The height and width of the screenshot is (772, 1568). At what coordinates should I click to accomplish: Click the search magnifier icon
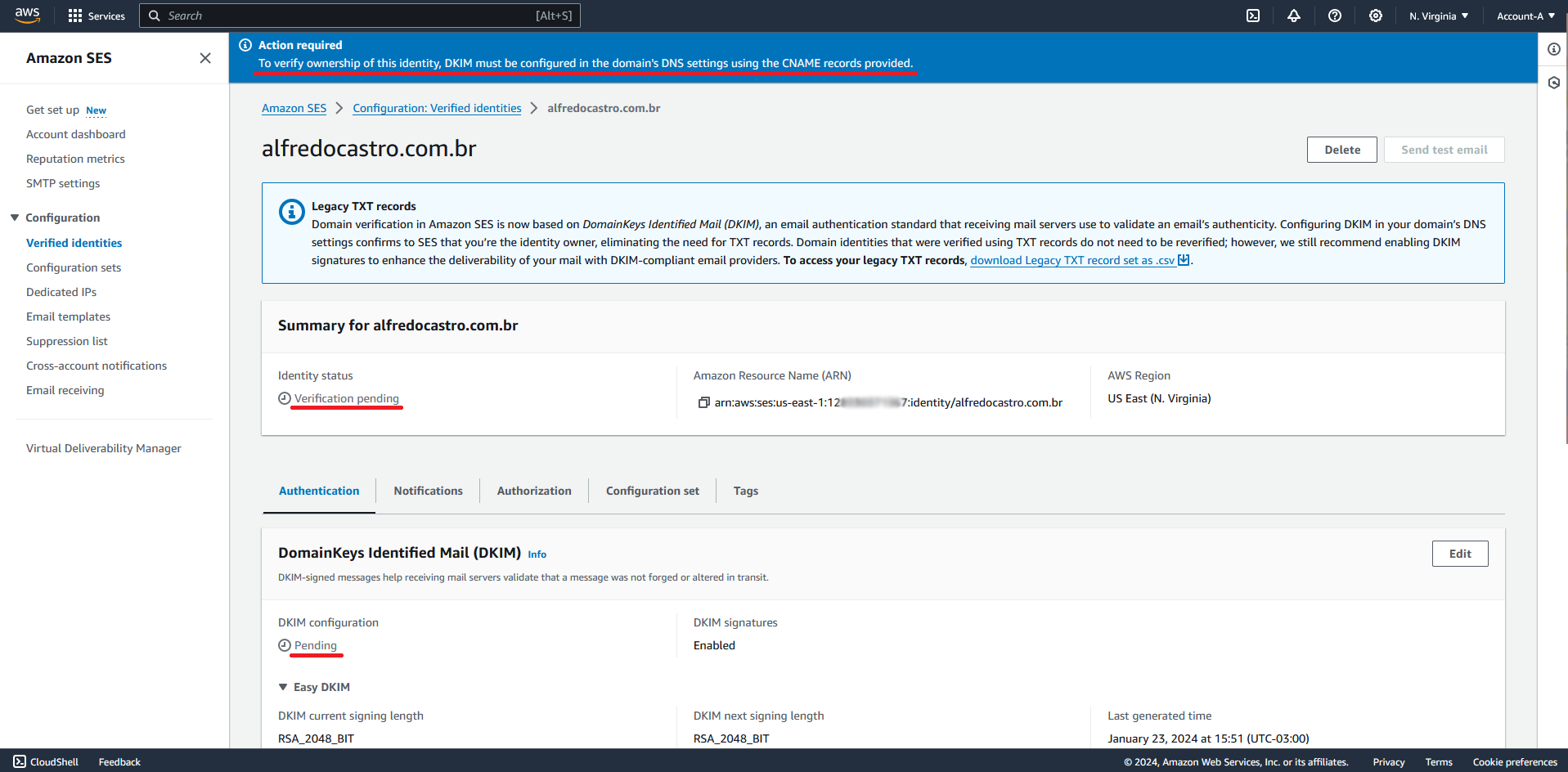pos(154,16)
